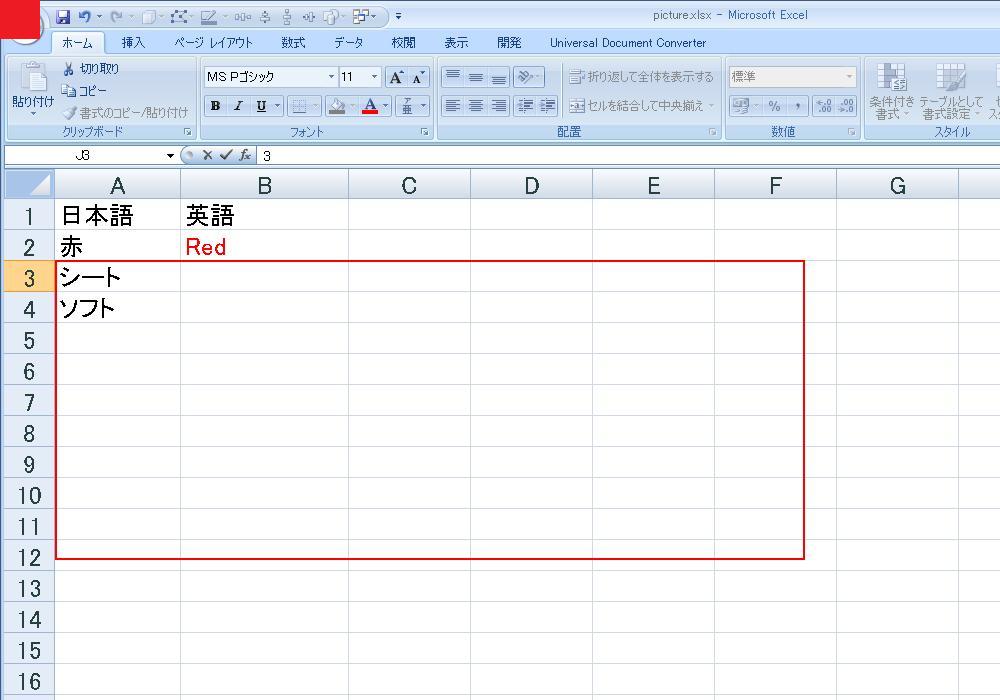The height and width of the screenshot is (700, 1000).
Task: Decrease font size with small A icon
Action: click(x=418, y=78)
